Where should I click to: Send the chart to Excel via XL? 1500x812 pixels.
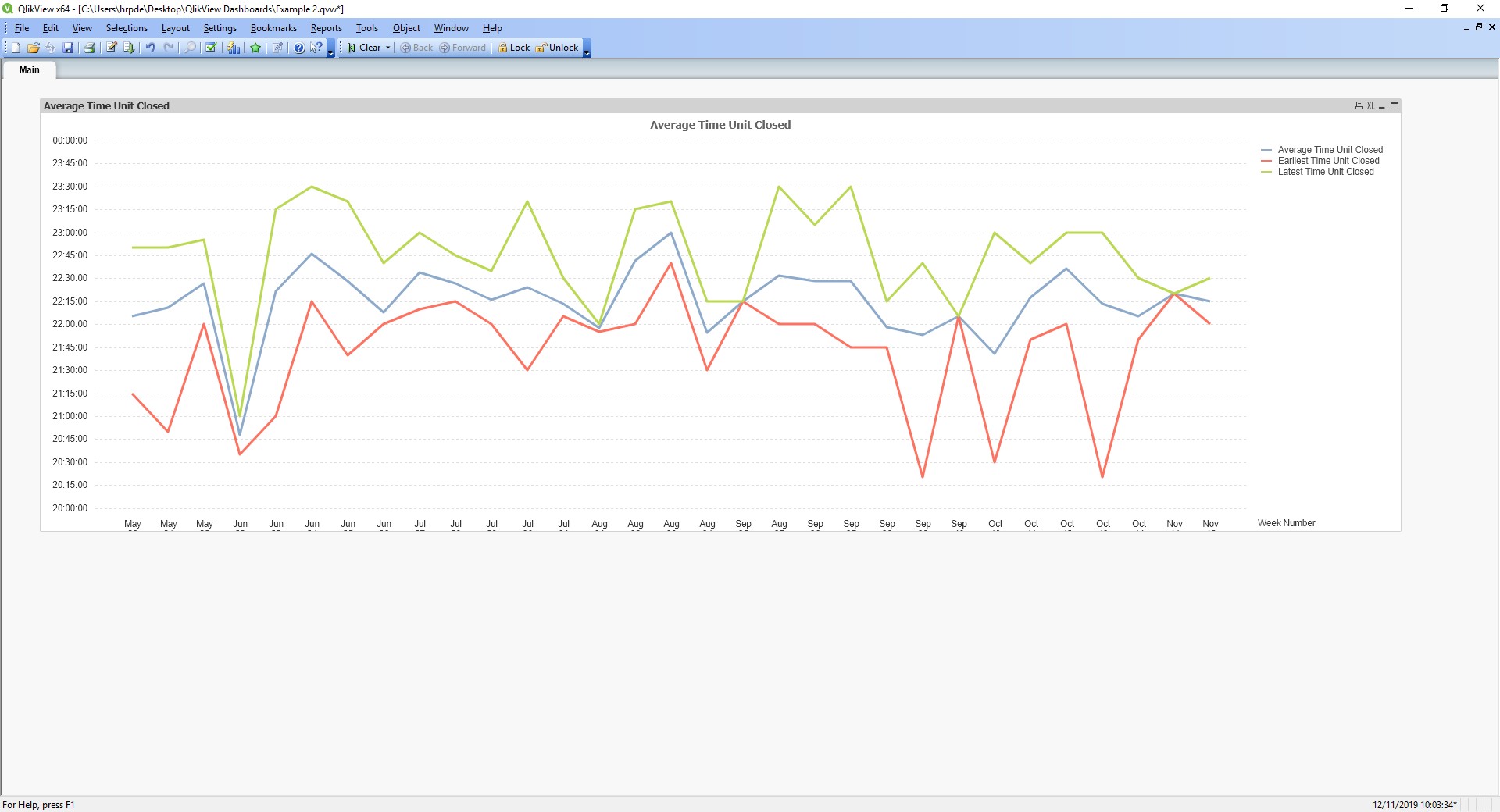click(x=1371, y=105)
